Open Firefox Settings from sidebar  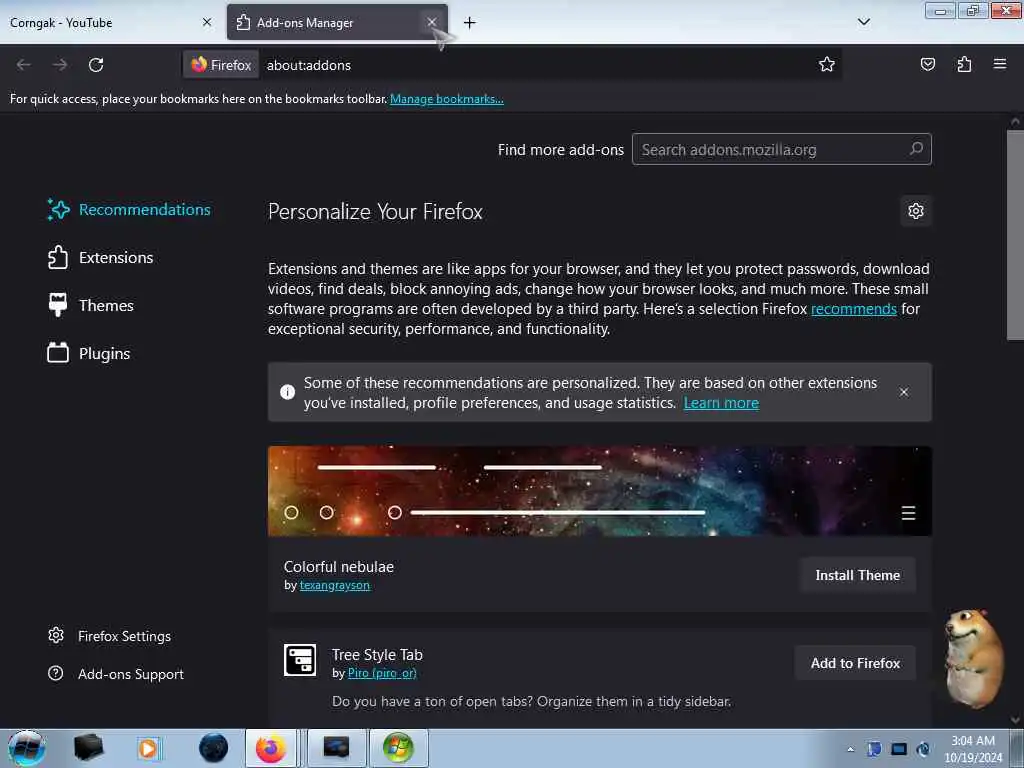tap(110, 636)
